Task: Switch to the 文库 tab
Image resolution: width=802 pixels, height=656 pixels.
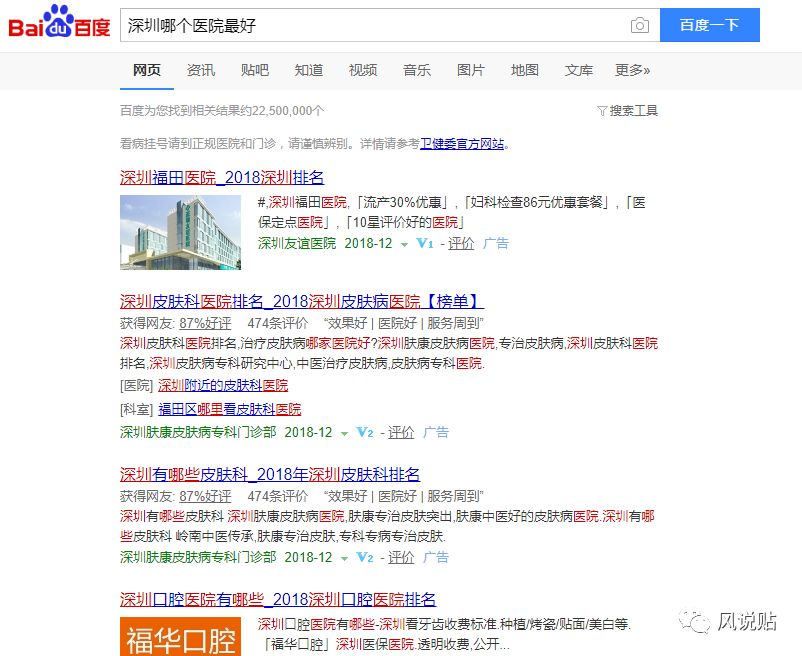Action: tap(578, 70)
